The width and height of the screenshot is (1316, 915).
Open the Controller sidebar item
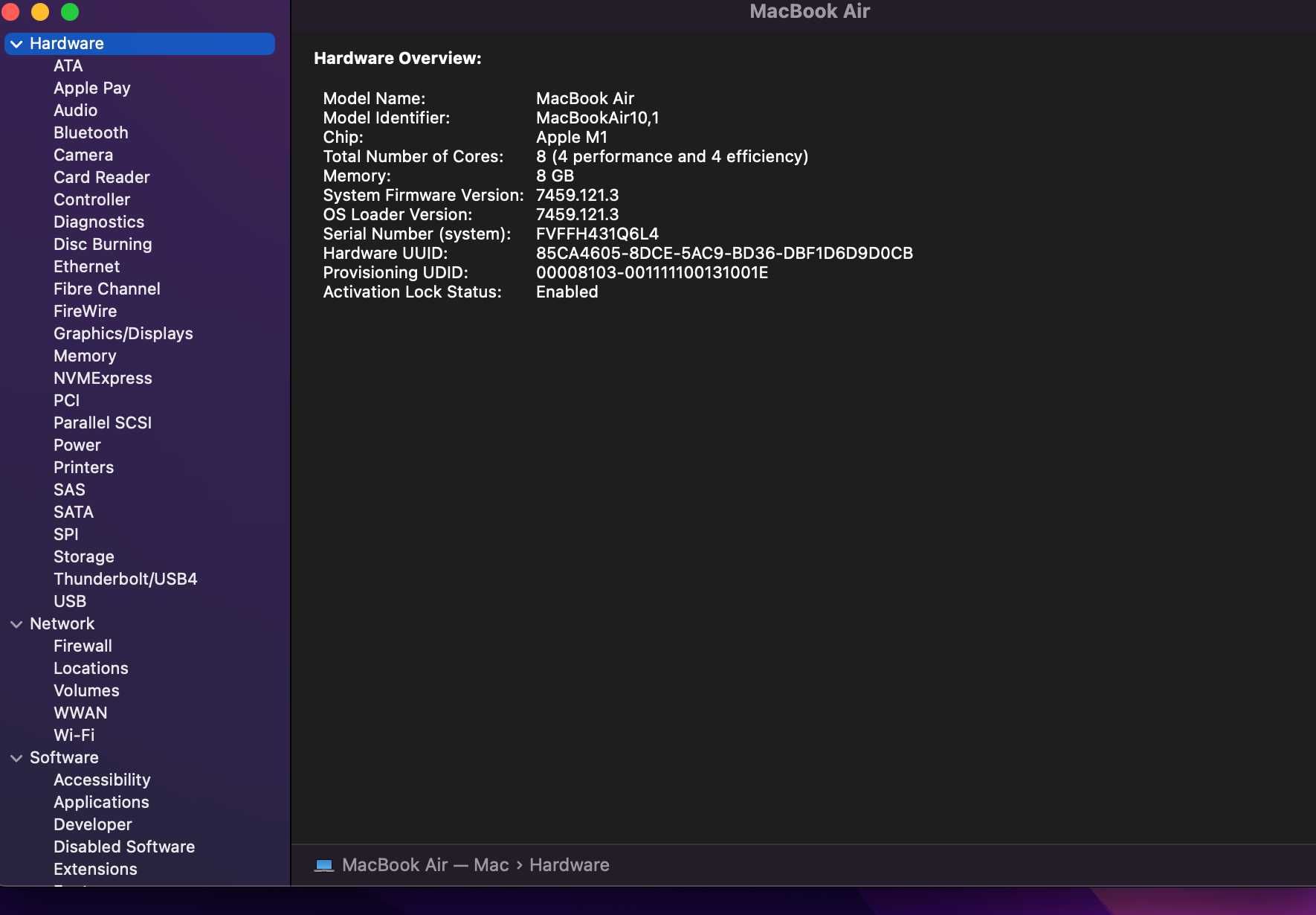coord(91,200)
